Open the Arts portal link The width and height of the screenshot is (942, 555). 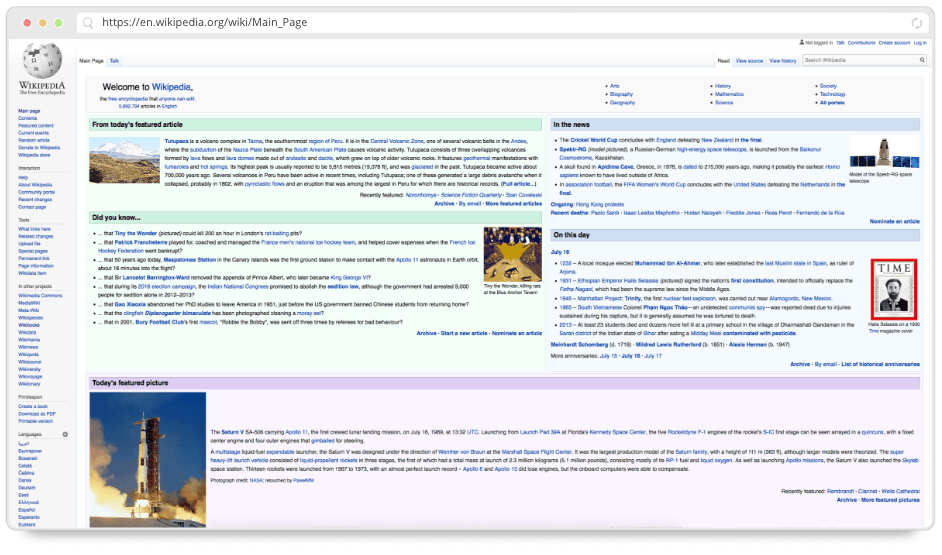[615, 86]
